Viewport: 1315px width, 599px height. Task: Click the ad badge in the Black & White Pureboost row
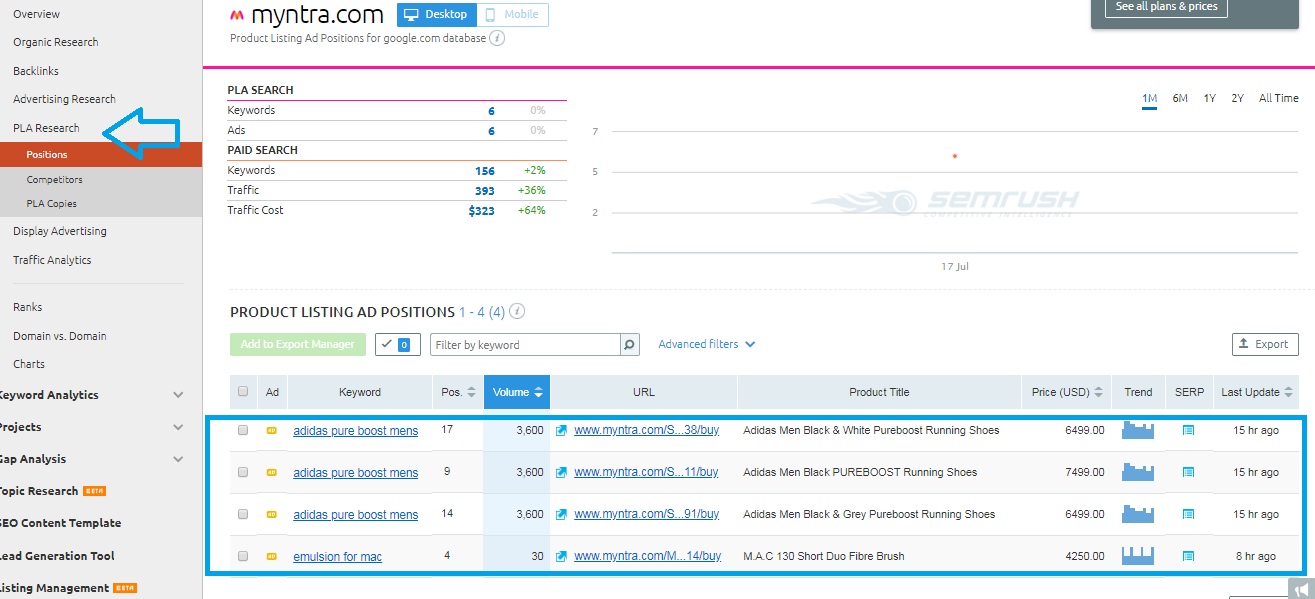coord(271,431)
